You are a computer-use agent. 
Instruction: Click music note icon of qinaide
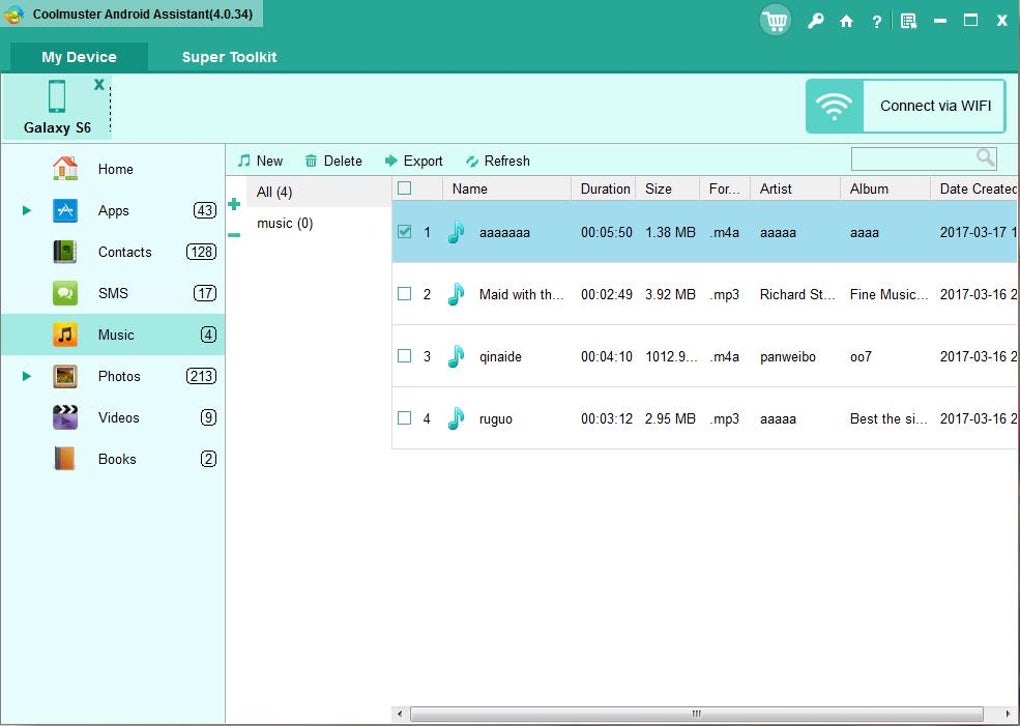click(456, 356)
